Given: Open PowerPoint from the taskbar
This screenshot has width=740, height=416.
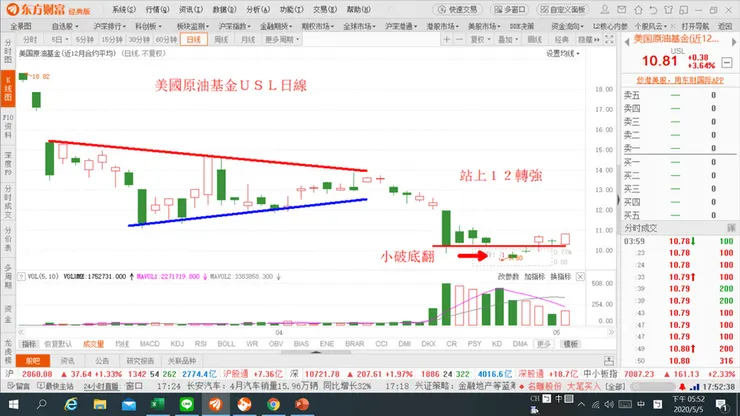Looking at the screenshot, I should pos(302,404).
